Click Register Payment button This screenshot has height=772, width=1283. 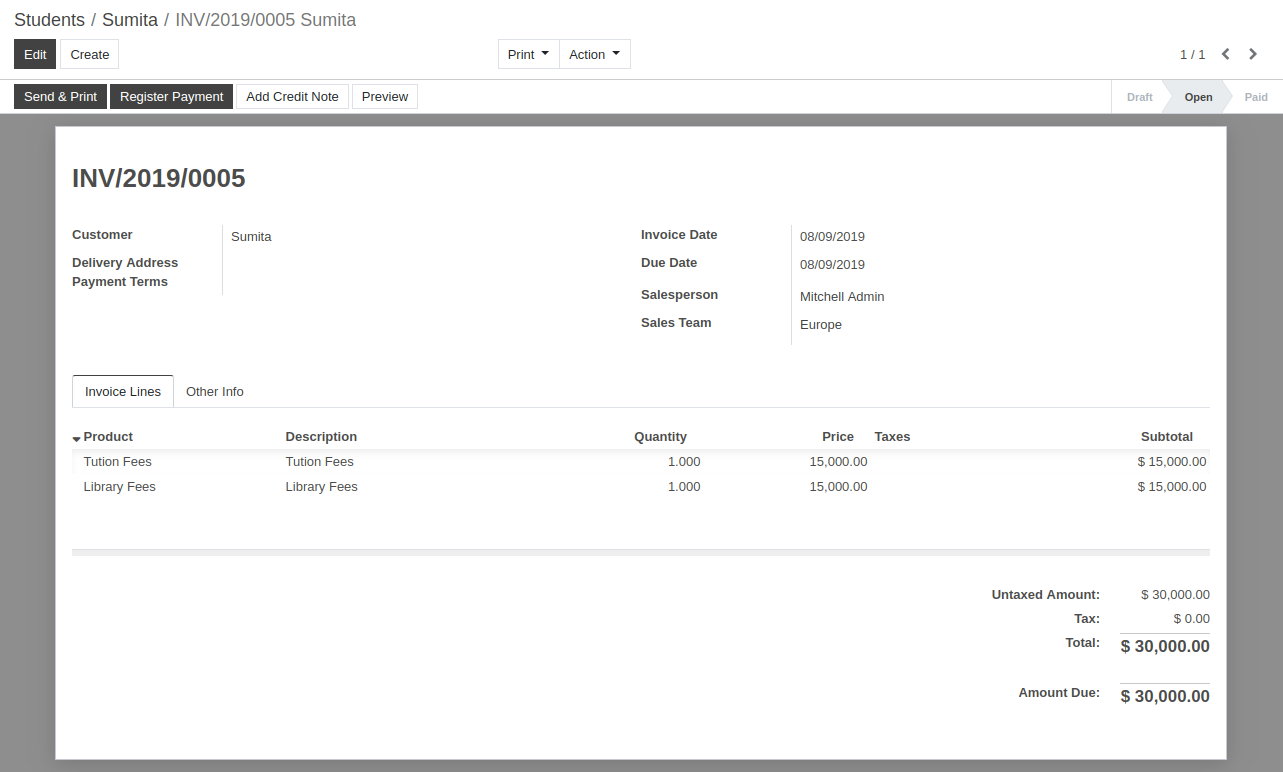click(171, 96)
